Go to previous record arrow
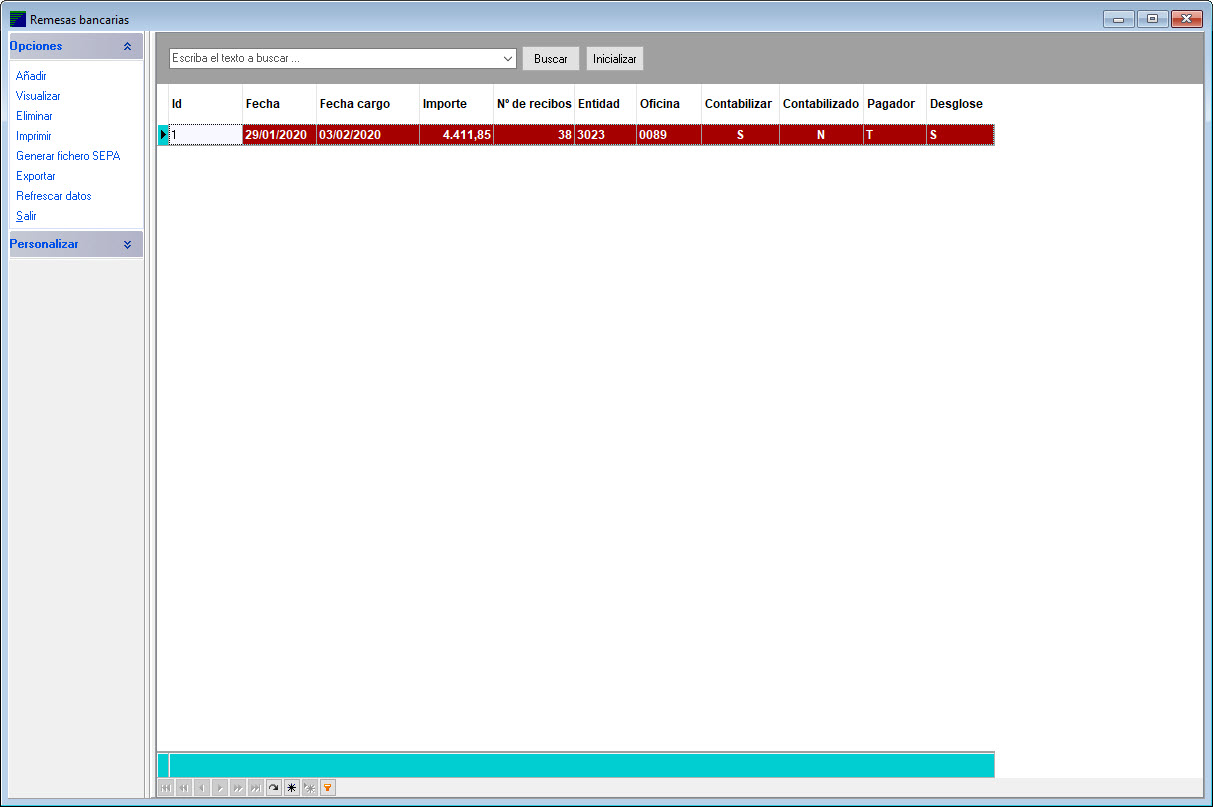The height and width of the screenshot is (807, 1213). [201, 788]
